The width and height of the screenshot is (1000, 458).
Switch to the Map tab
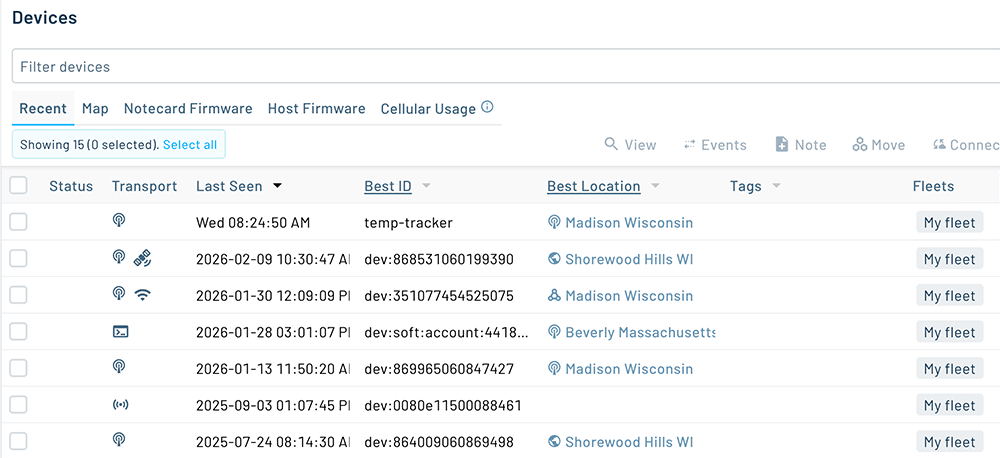(95, 108)
